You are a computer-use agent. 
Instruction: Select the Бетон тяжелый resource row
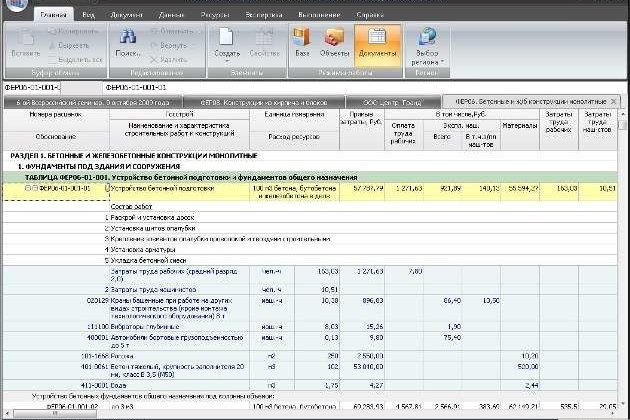point(311,371)
